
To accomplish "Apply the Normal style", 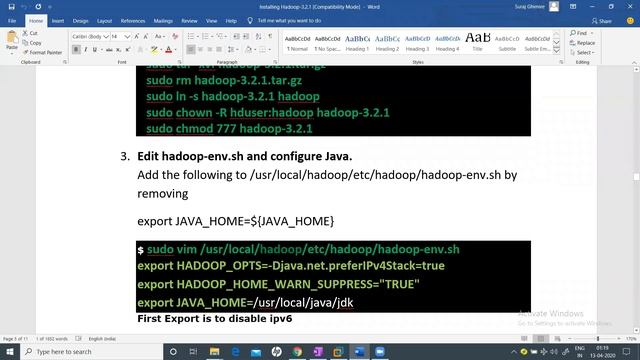I will (x=297, y=43).
